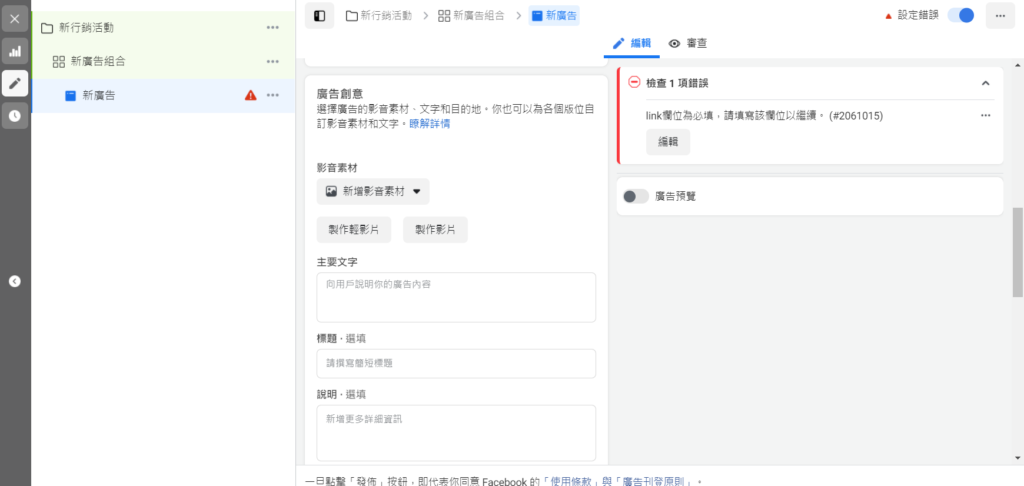Collapse the 檢查 1 項錯誤 panel

(985, 83)
